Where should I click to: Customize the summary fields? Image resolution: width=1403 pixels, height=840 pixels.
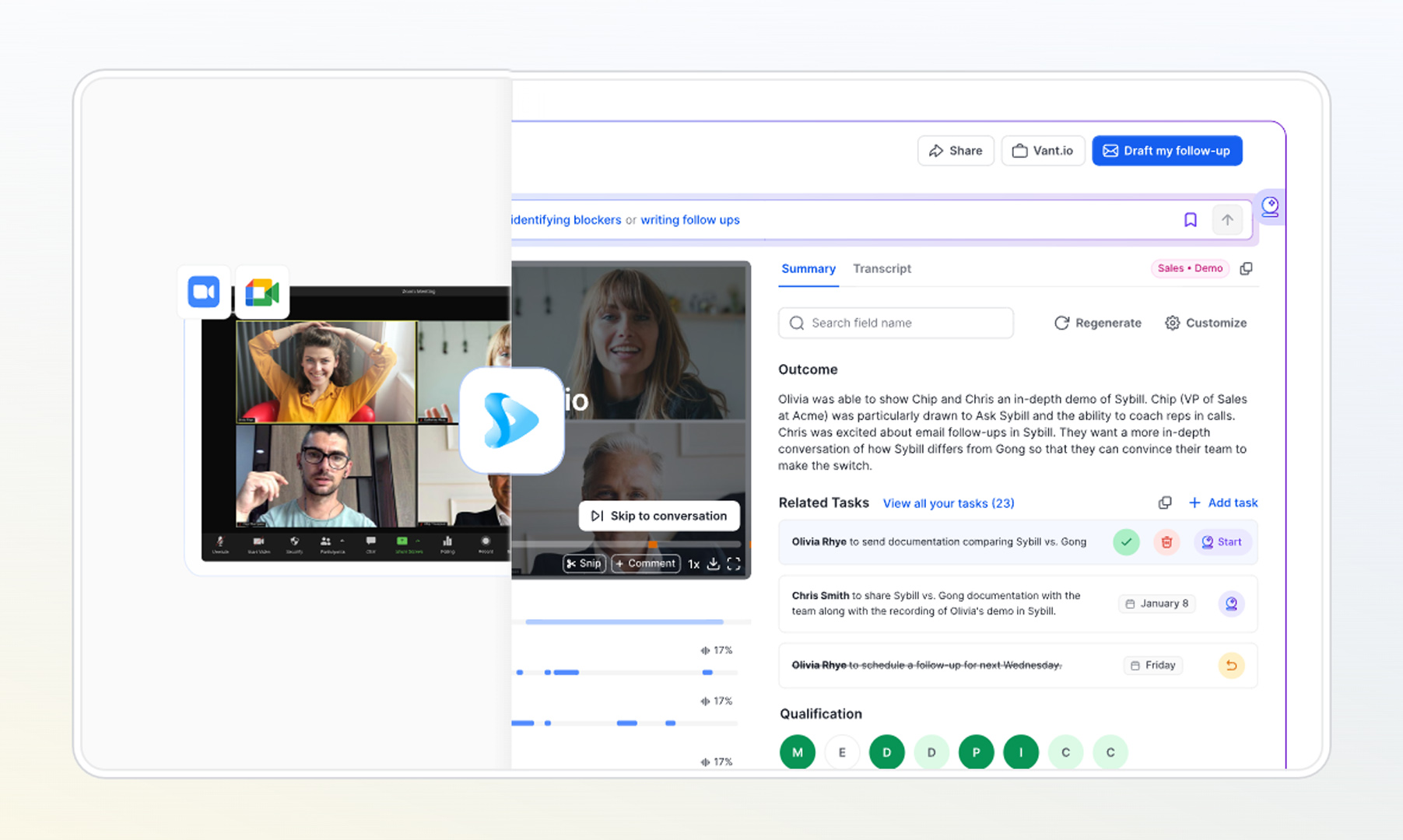tap(1206, 323)
